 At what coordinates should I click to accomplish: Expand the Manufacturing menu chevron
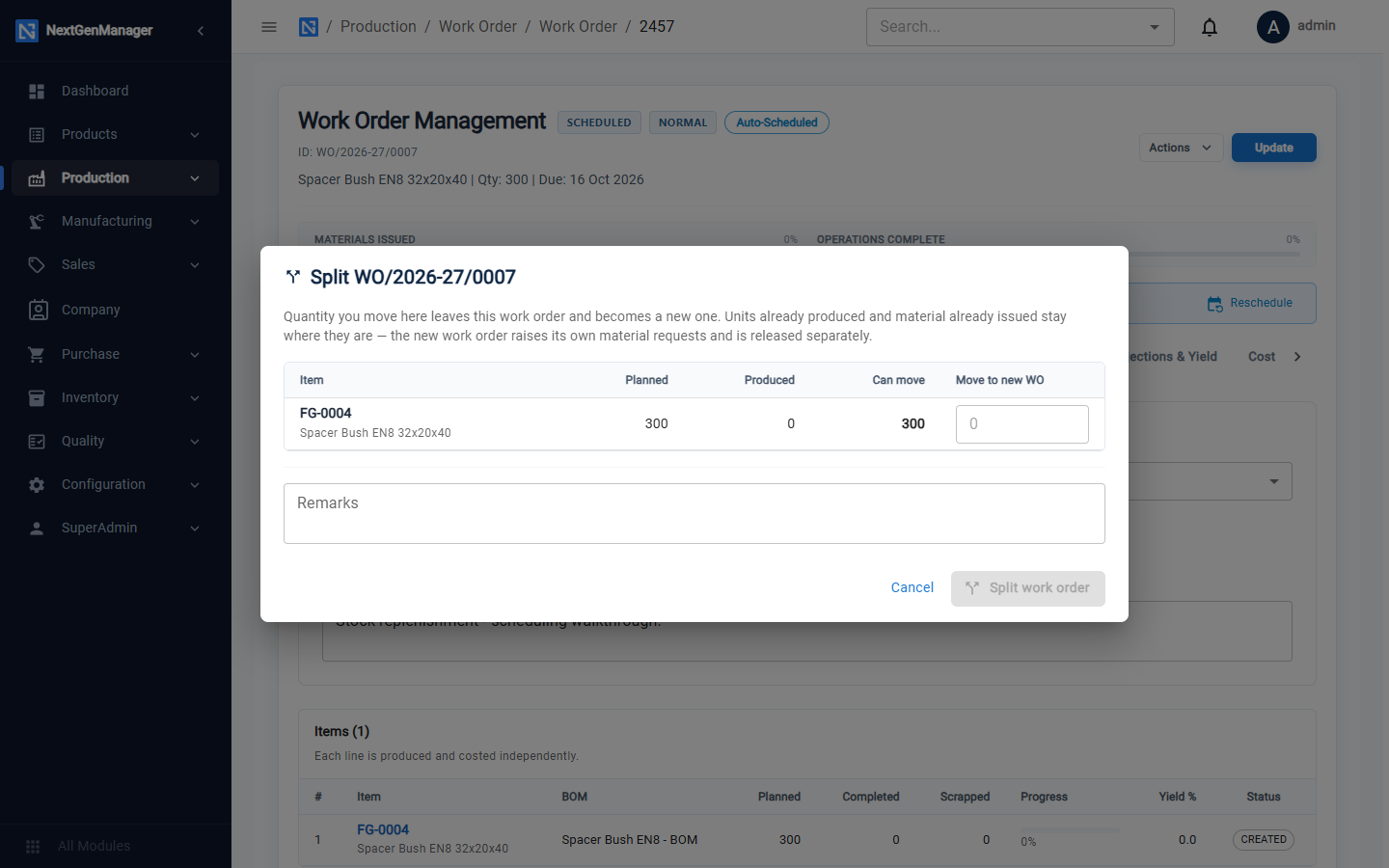tap(195, 222)
